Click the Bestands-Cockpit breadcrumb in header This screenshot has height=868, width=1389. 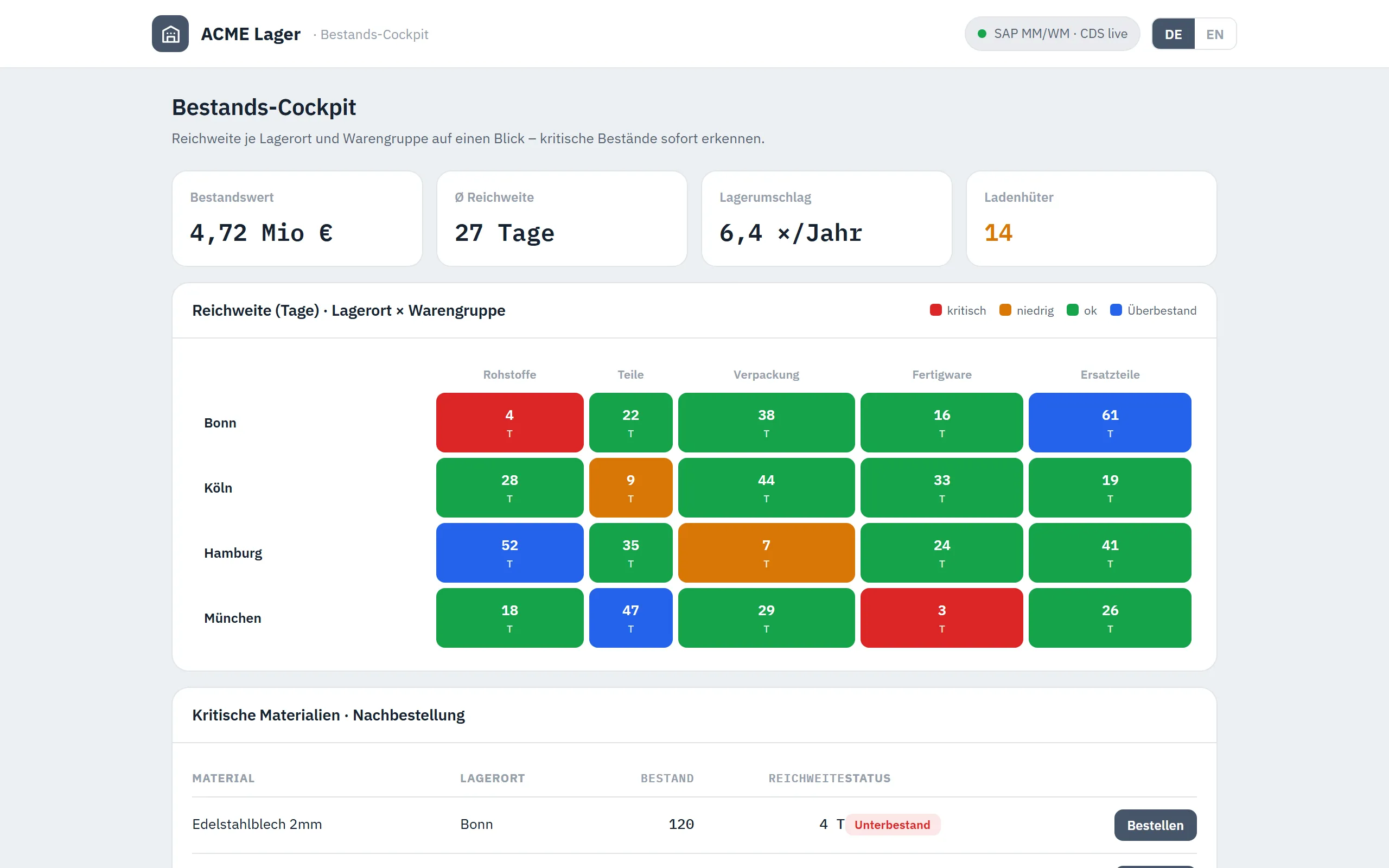374,34
